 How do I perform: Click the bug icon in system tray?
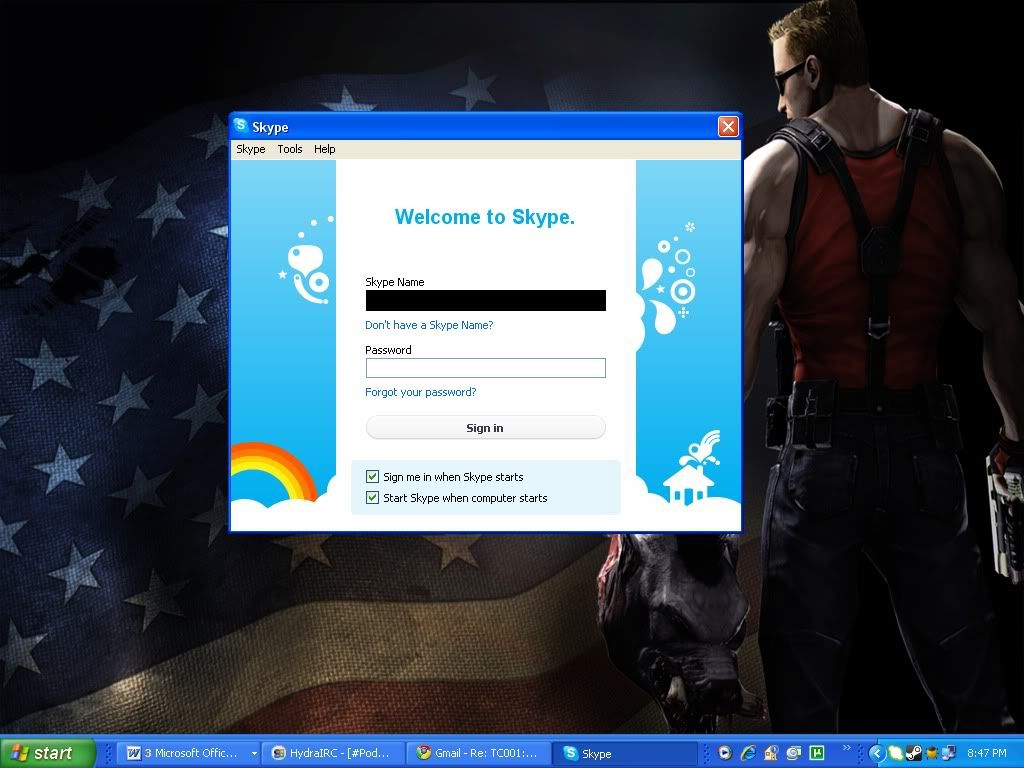pyautogui.click(x=930, y=753)
